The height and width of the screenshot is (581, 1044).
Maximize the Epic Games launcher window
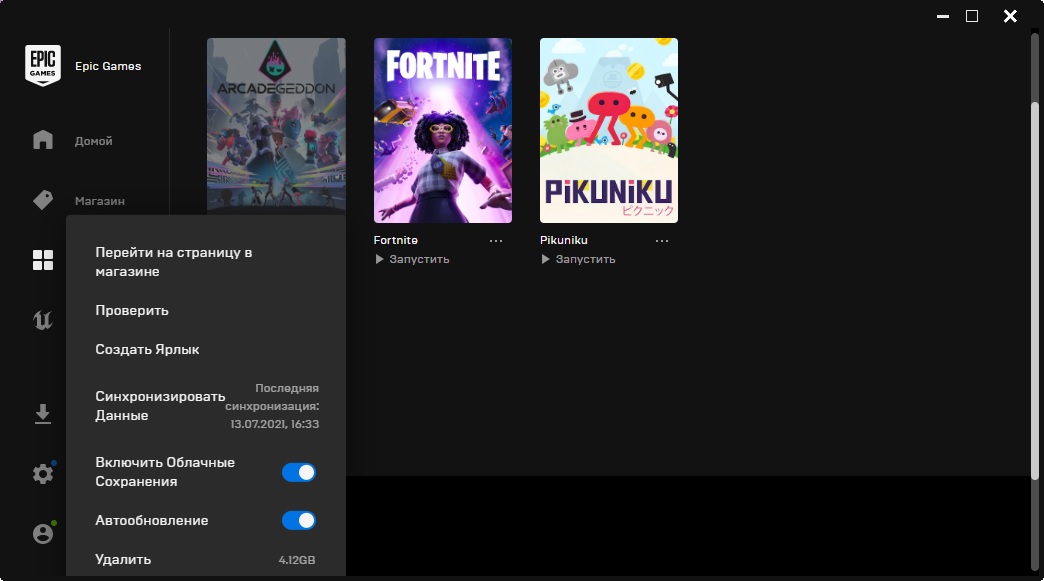[972, 16]
